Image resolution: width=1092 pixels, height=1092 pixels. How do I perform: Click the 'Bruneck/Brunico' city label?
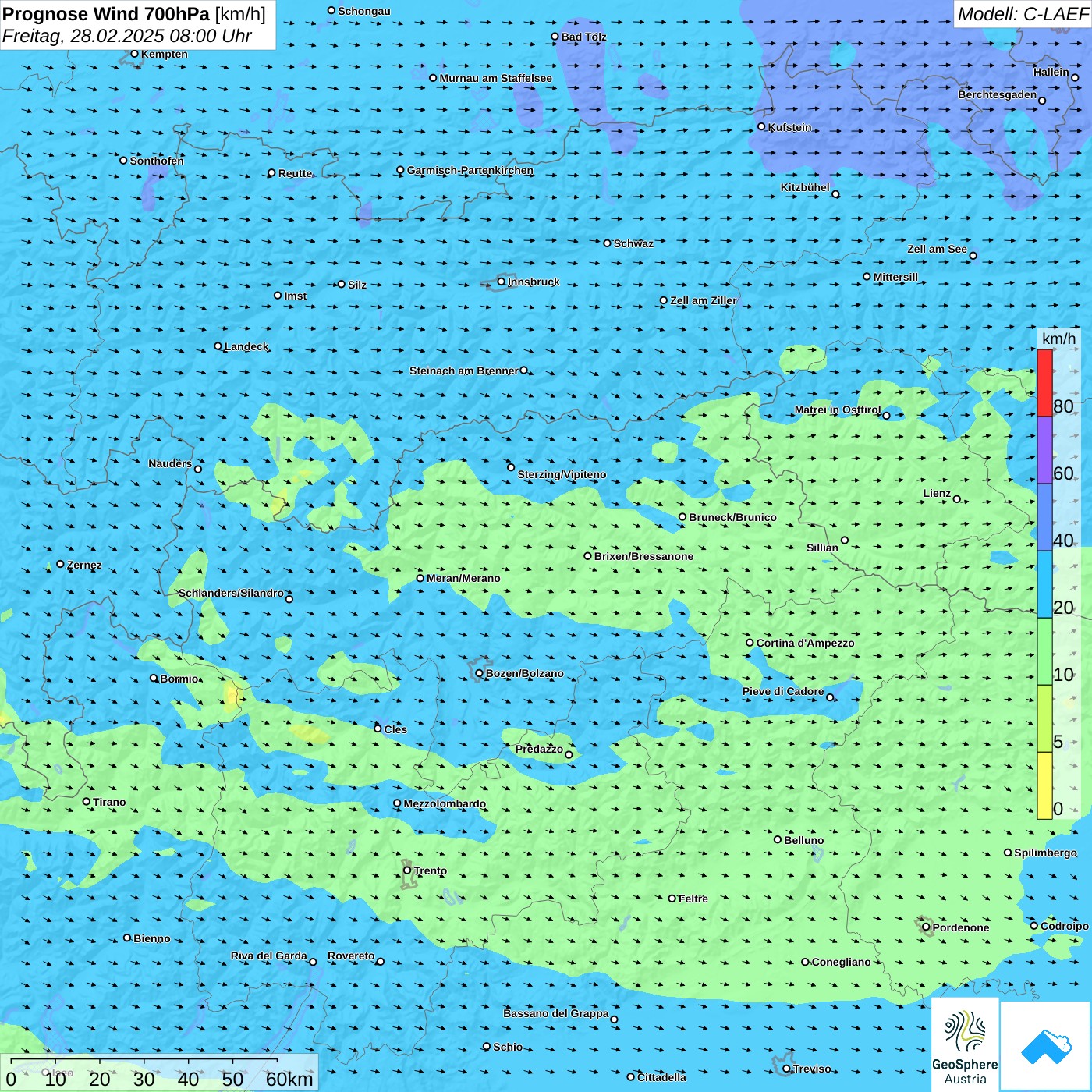732,517
